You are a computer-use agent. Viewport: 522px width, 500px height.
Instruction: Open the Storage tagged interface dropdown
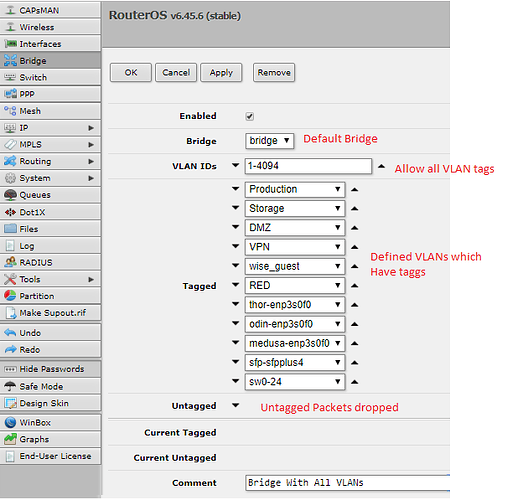[x=295, y=209]
